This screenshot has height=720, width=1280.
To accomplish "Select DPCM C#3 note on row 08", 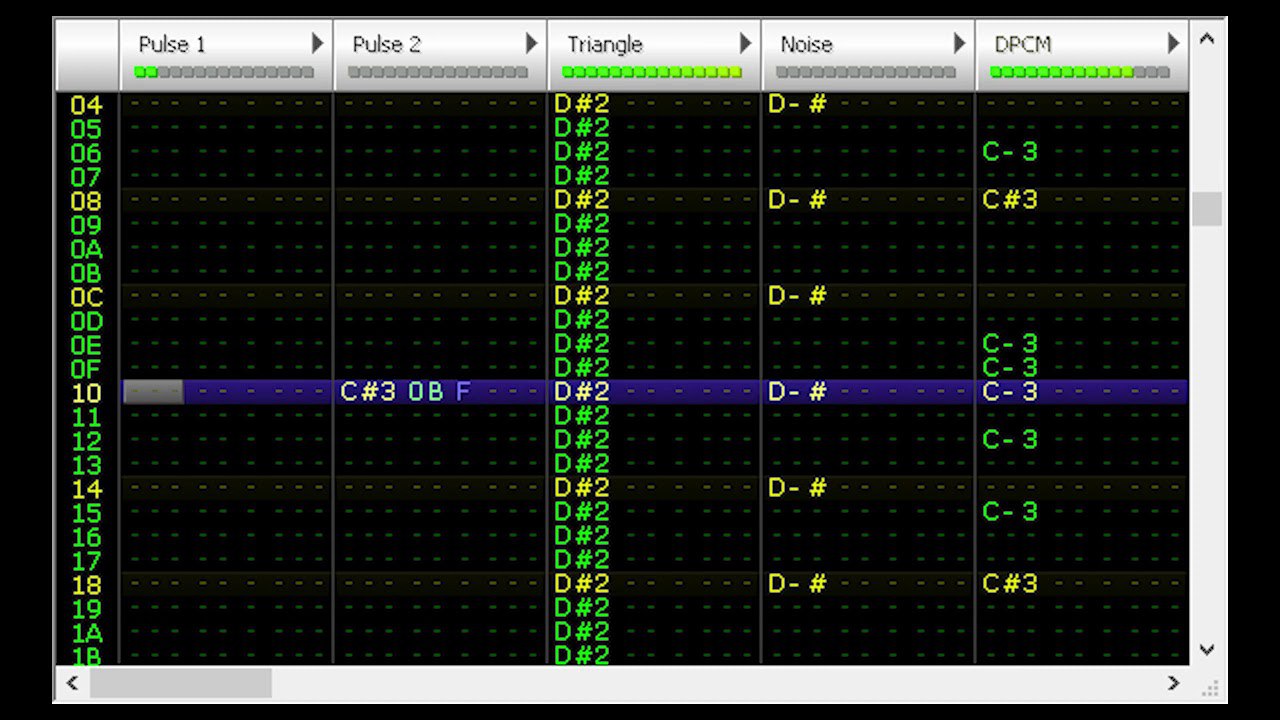I will pyautogui.click(x=1010, y=199).
